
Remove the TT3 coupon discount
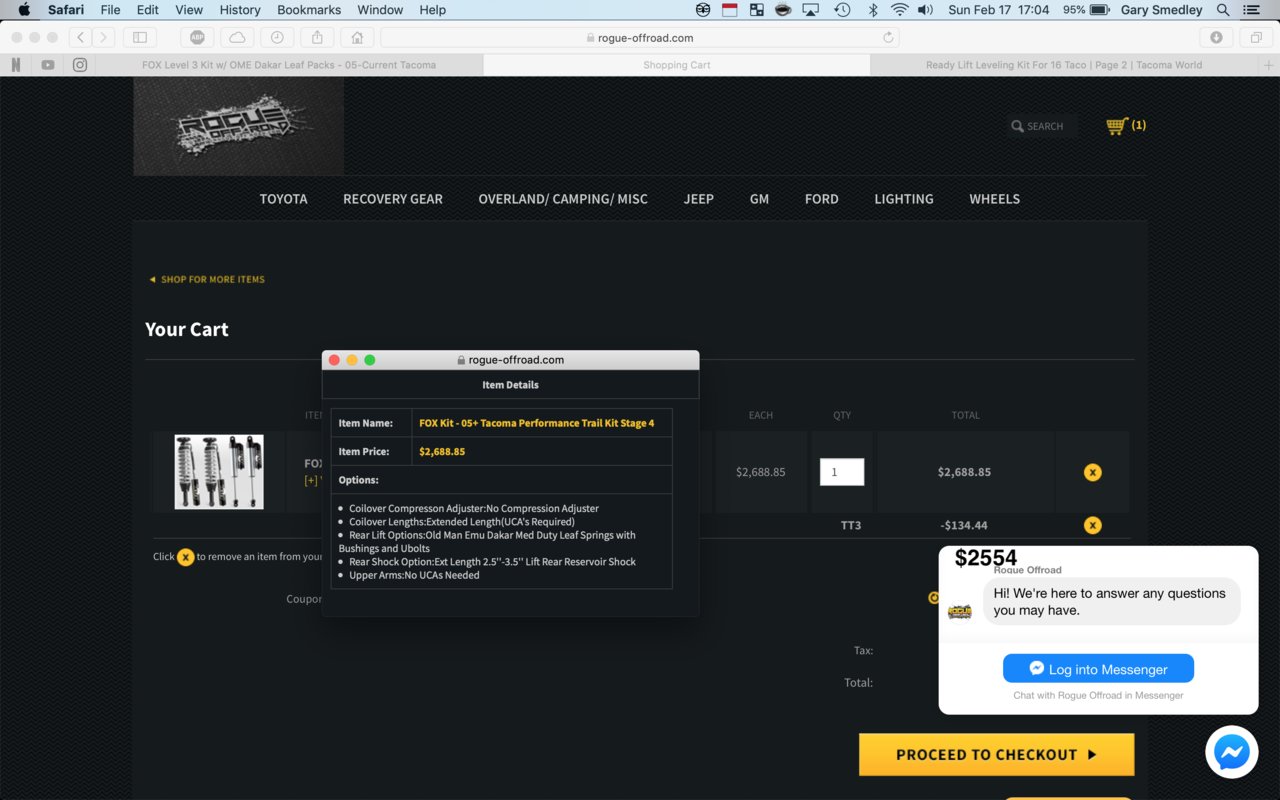tap(1092, 525)
